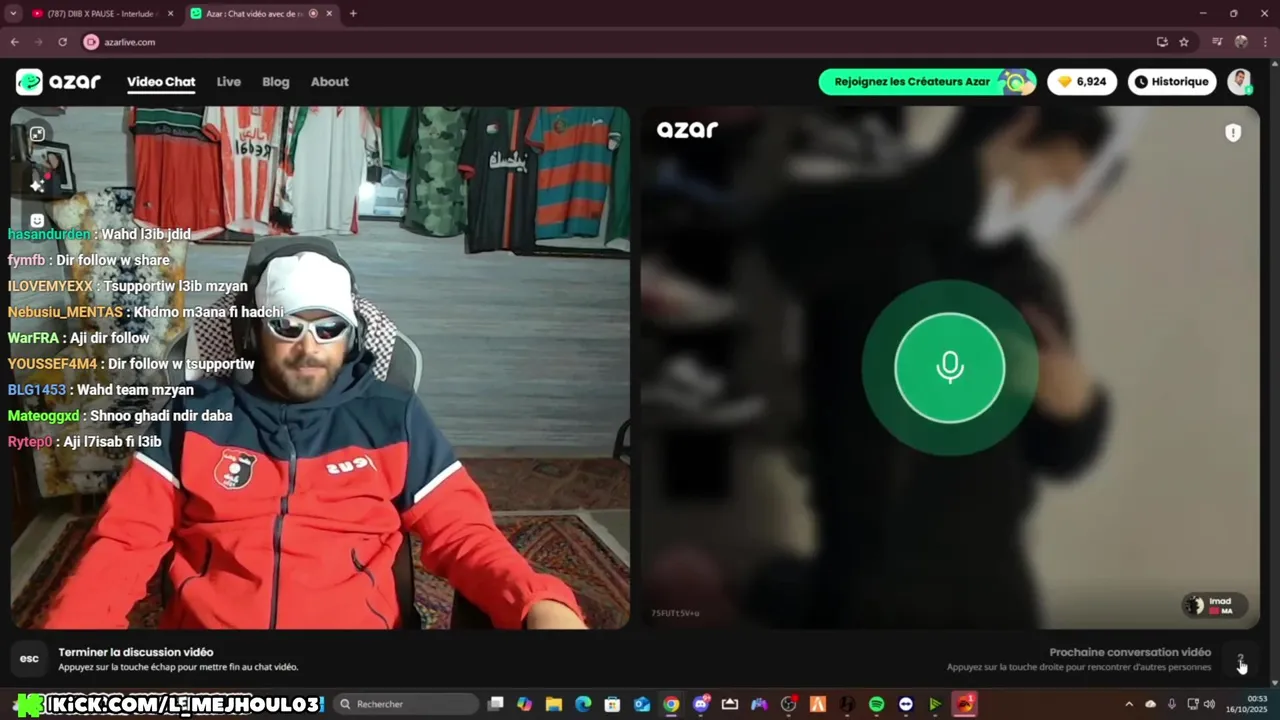Viewport: 1280px width, 720px height.
Task: Open the Blog page
Action: coord(276,82)
